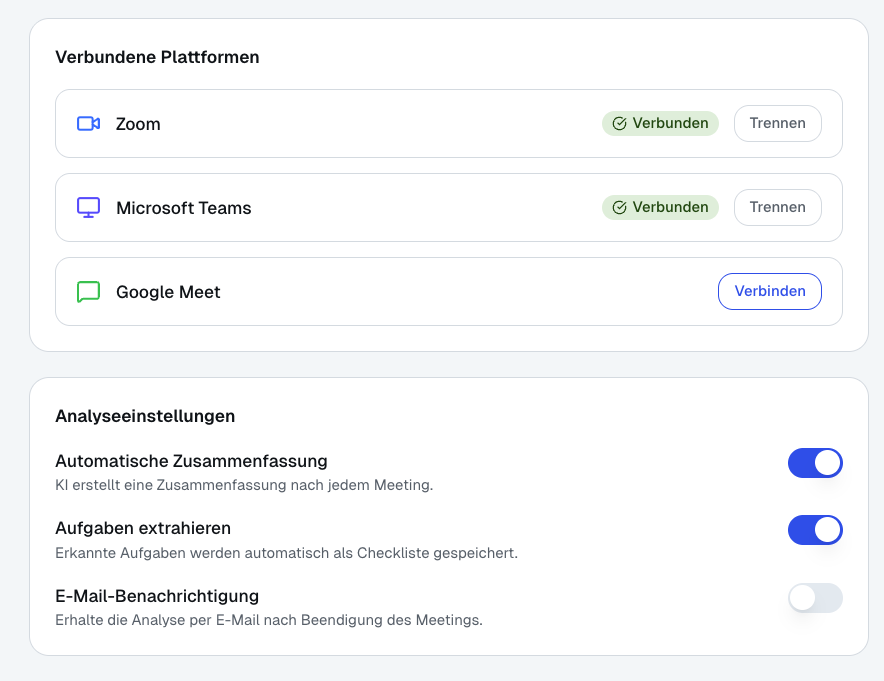Turn off the Aufgaben extrahieren switch
This screenshot has width=884, height=681.
click(815, 530)
